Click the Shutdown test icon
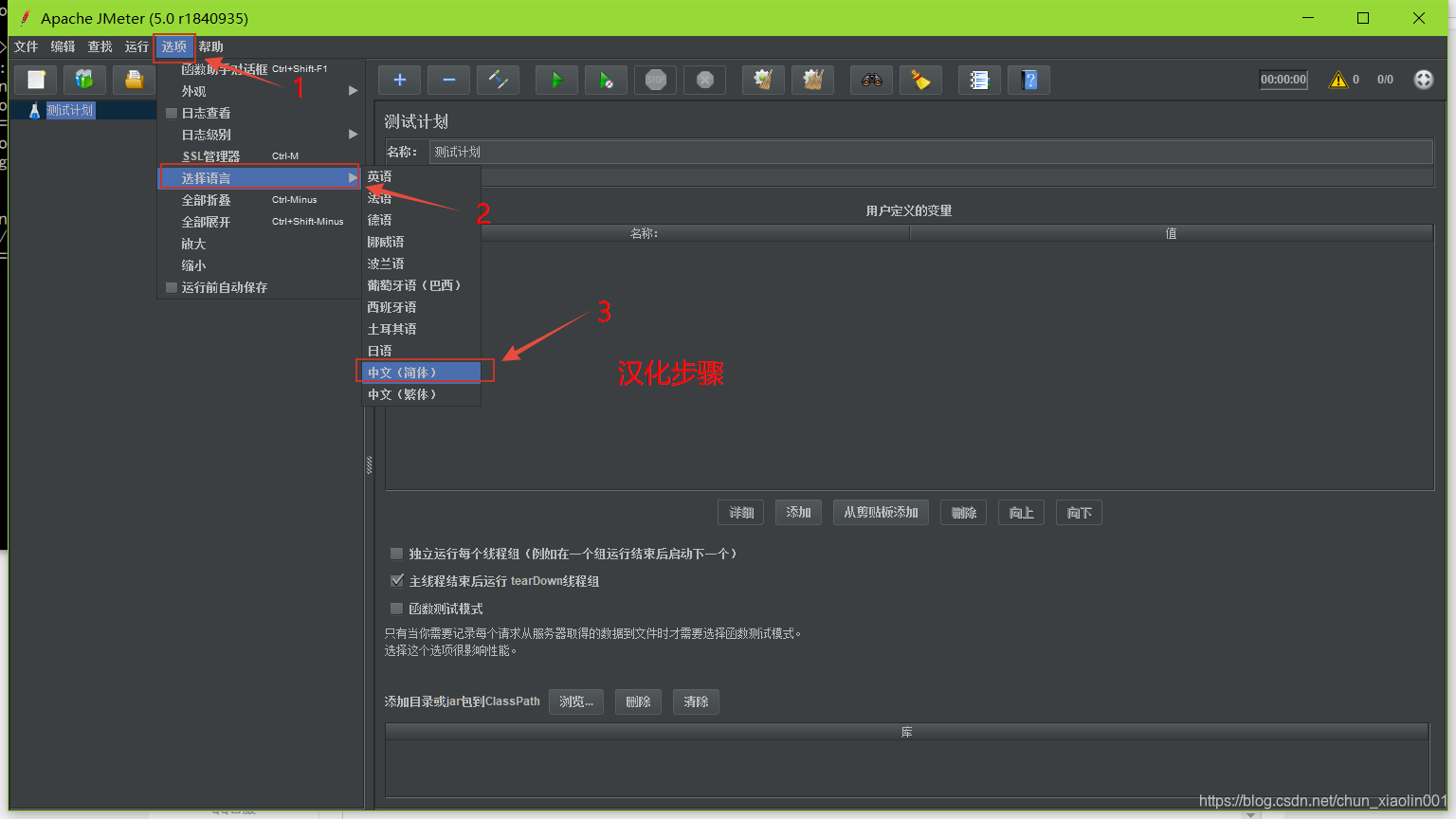 pyautogui.click(x=704, y=80)
